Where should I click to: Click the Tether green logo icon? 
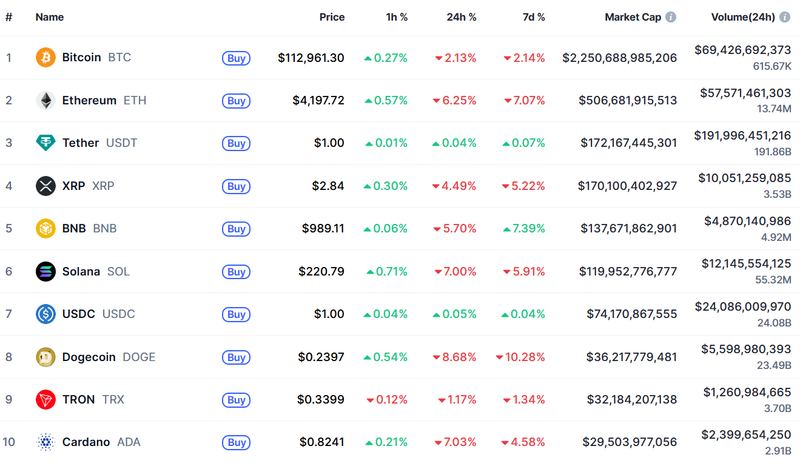(x=45, y=143)
